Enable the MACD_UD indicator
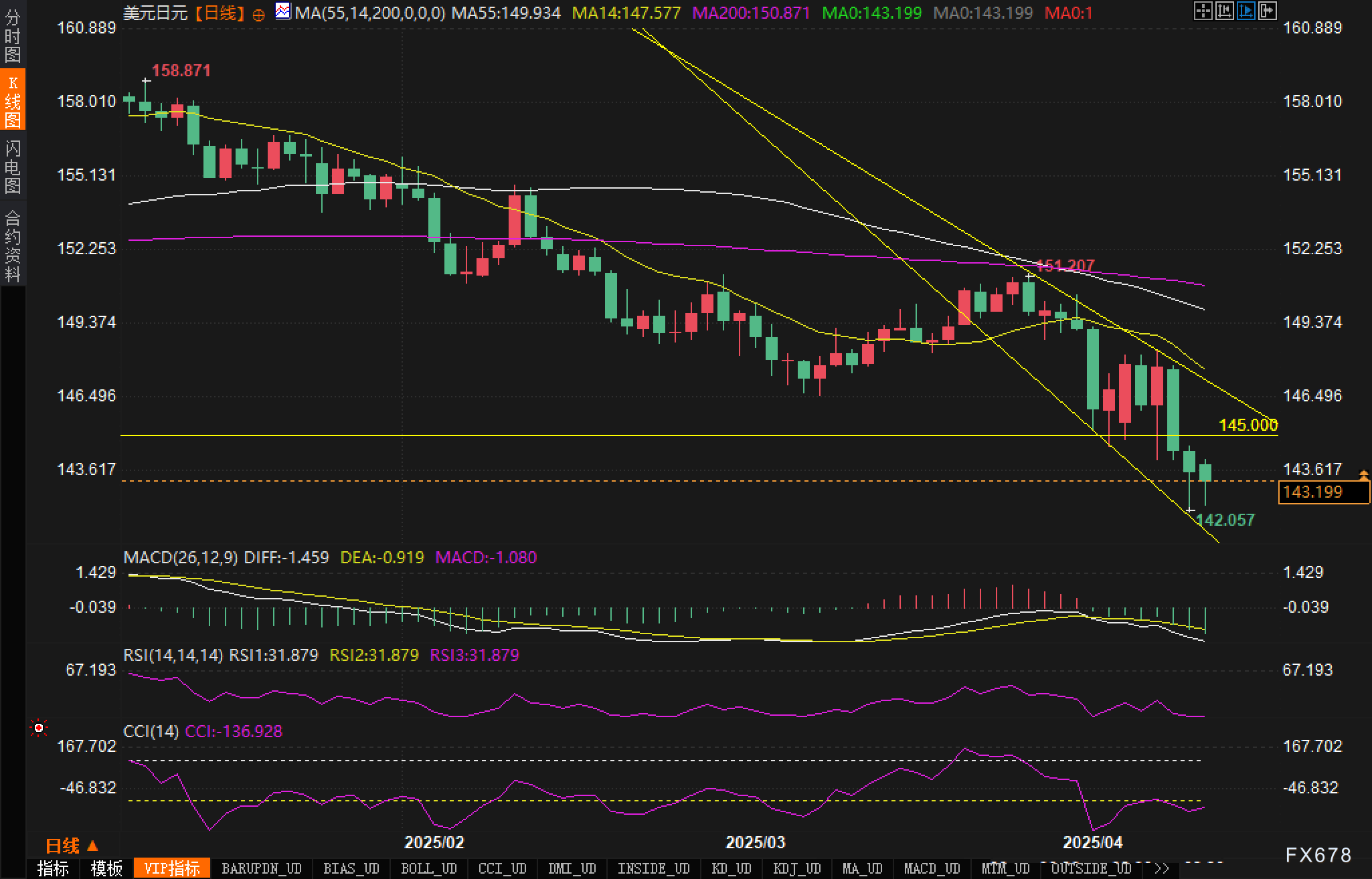Screen dimensions: 1372x879 pyautogui.click(x=932, y=868)
